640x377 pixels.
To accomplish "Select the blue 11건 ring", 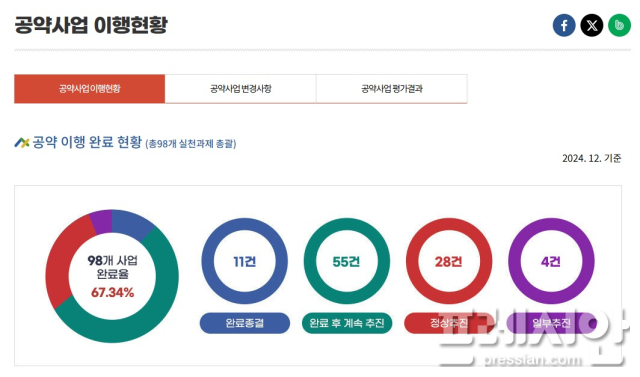I will coord(245,261).
